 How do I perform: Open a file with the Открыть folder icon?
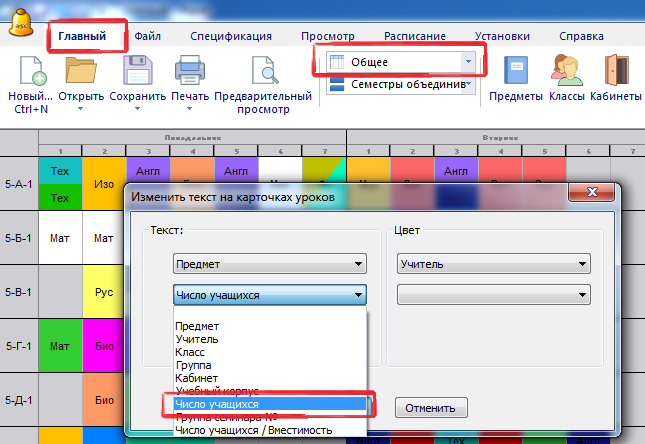80,74
